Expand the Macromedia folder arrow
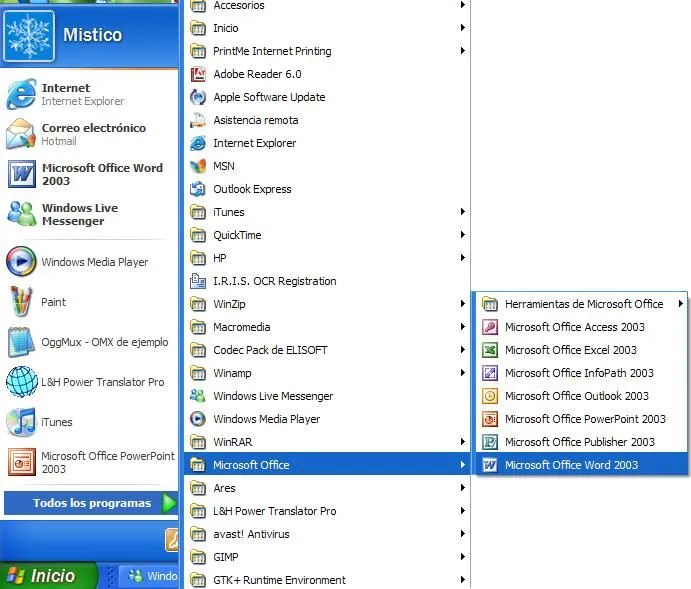691x589 pixels. pos(462,327)
